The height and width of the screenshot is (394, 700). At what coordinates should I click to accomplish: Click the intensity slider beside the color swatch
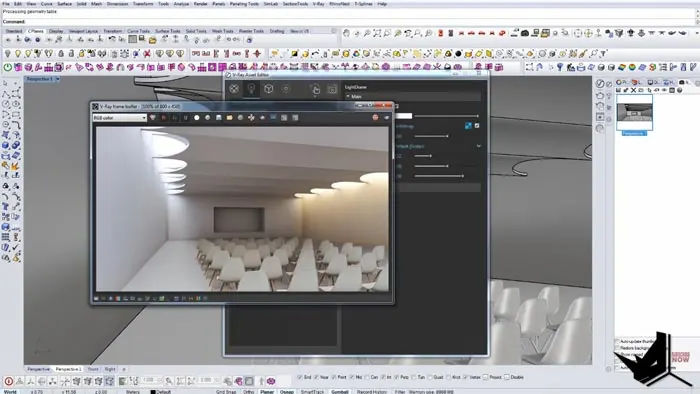[x=446, y=116]
